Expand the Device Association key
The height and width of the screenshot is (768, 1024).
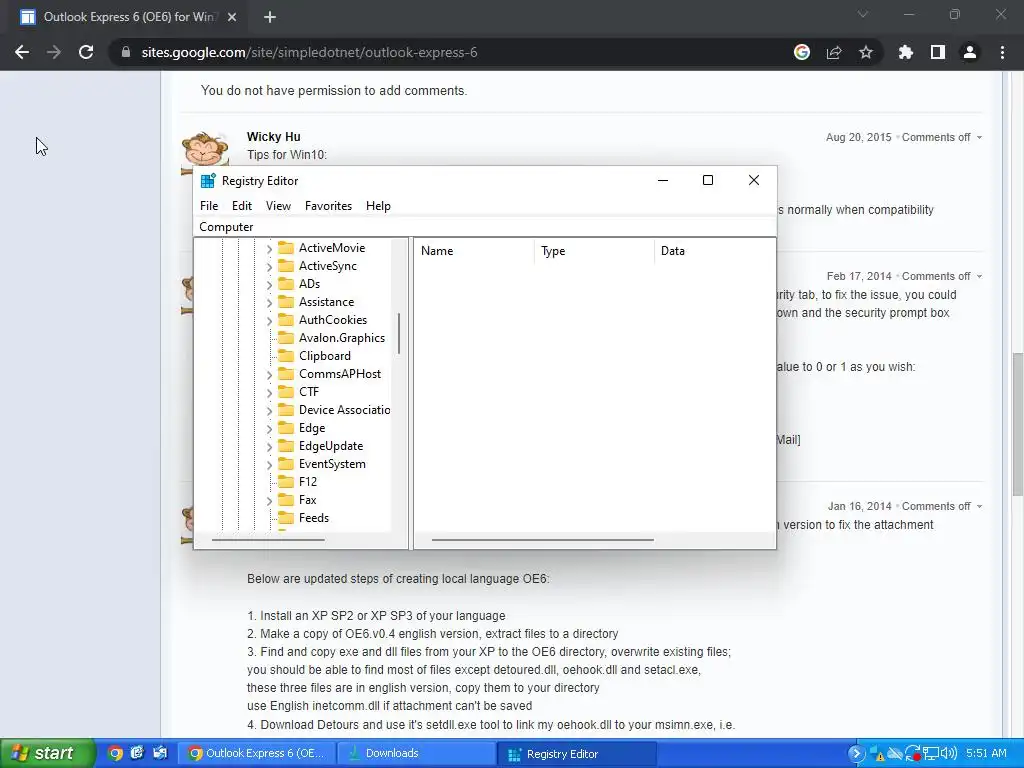pyautogui.click(x=269, y=410)
